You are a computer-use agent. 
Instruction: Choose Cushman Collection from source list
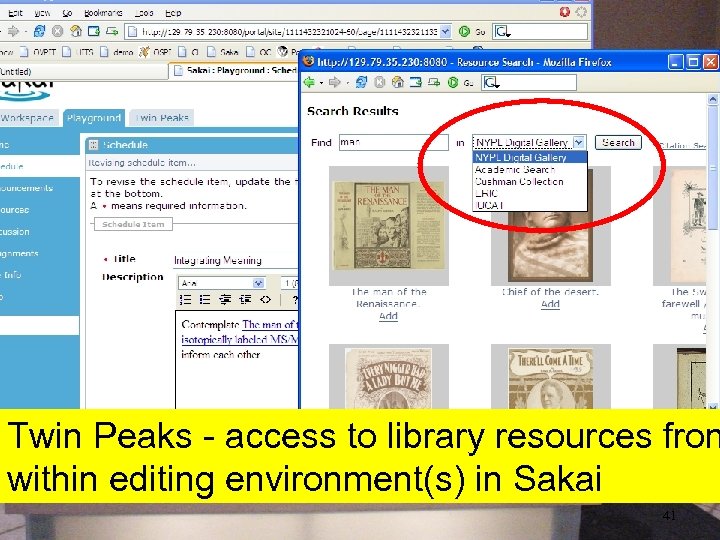pos(530,181)
